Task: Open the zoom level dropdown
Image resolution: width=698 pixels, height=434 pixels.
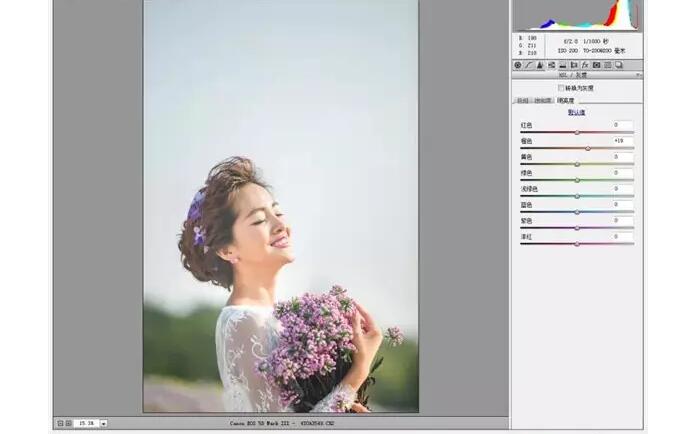Action: point(104,423)
